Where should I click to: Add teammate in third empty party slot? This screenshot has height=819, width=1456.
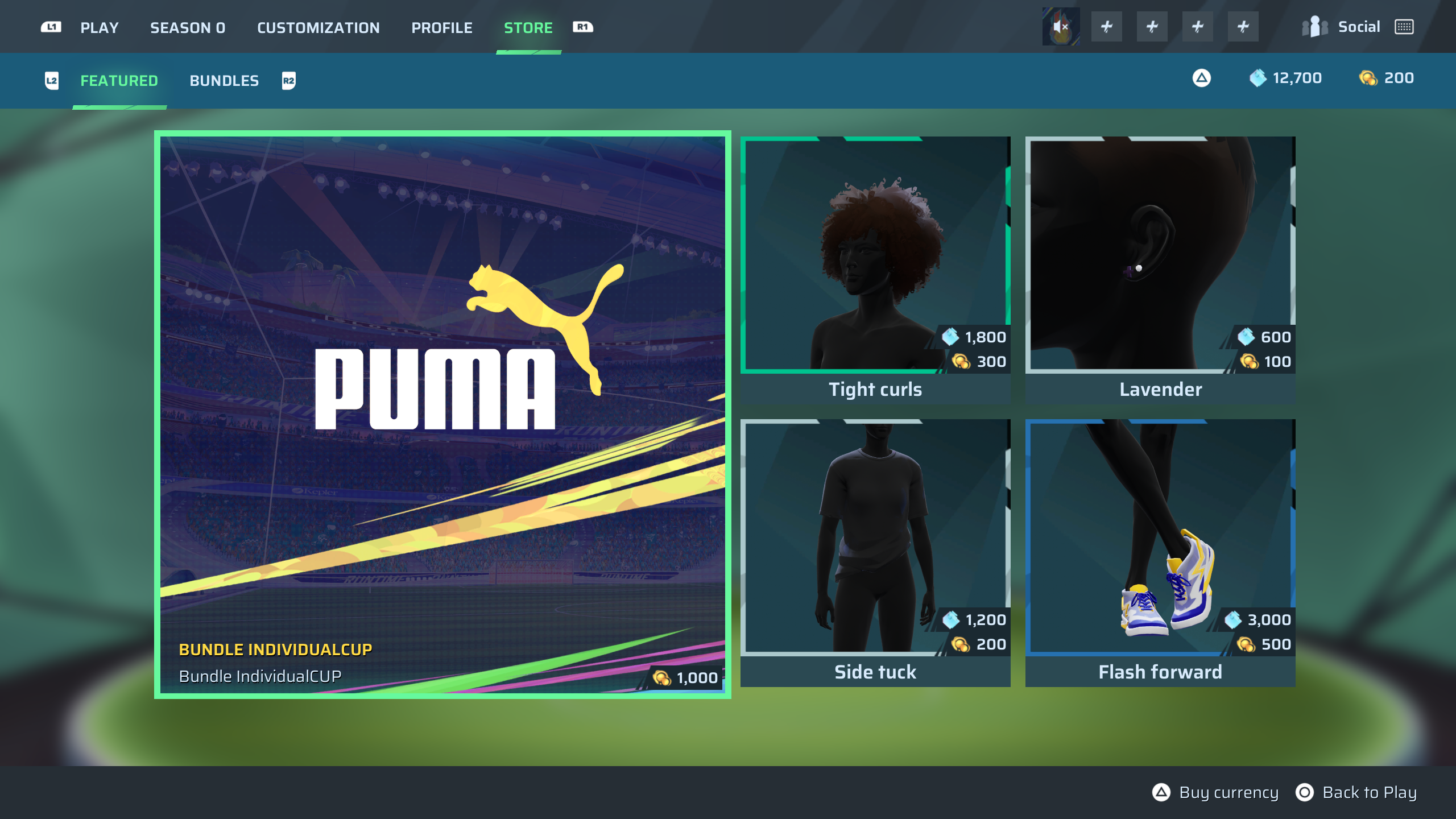[x=1198, y=27]
